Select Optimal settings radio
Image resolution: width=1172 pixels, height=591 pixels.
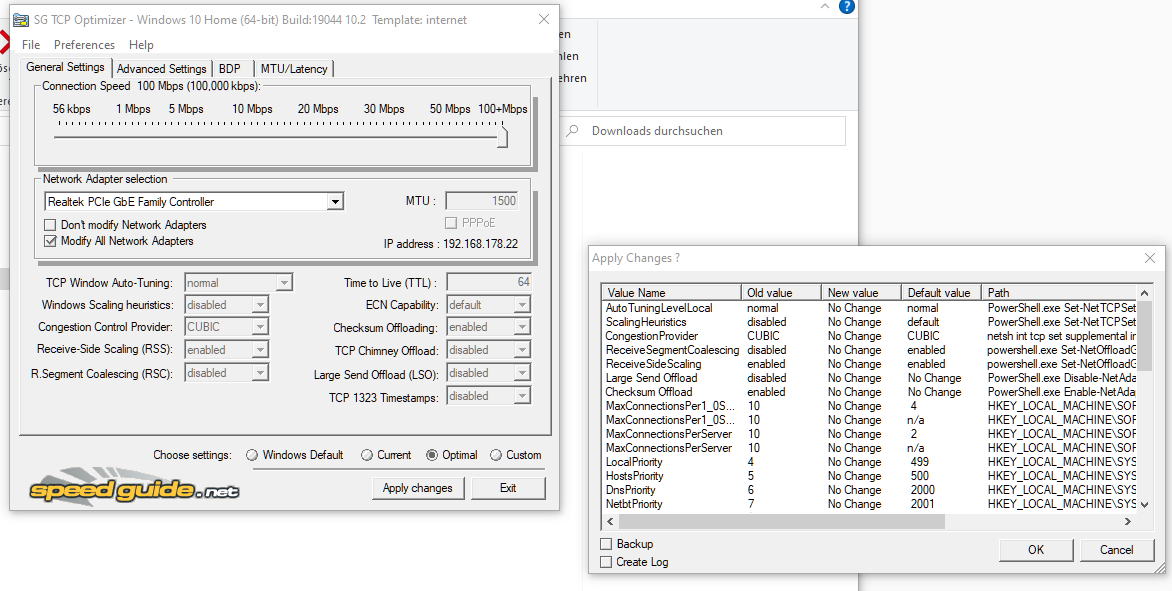[x=432, y=455]
